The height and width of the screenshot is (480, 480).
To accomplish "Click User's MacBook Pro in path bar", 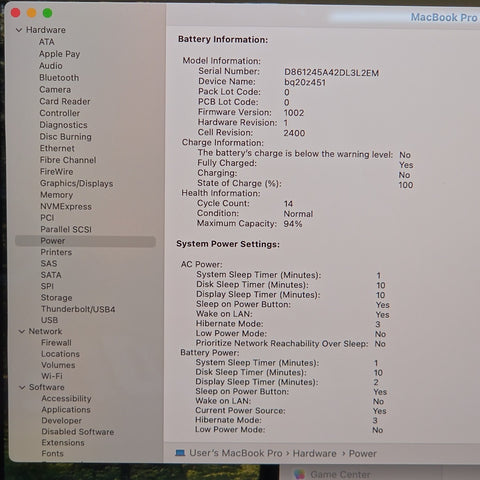I will pyautogui.click(x=236, y=453).
